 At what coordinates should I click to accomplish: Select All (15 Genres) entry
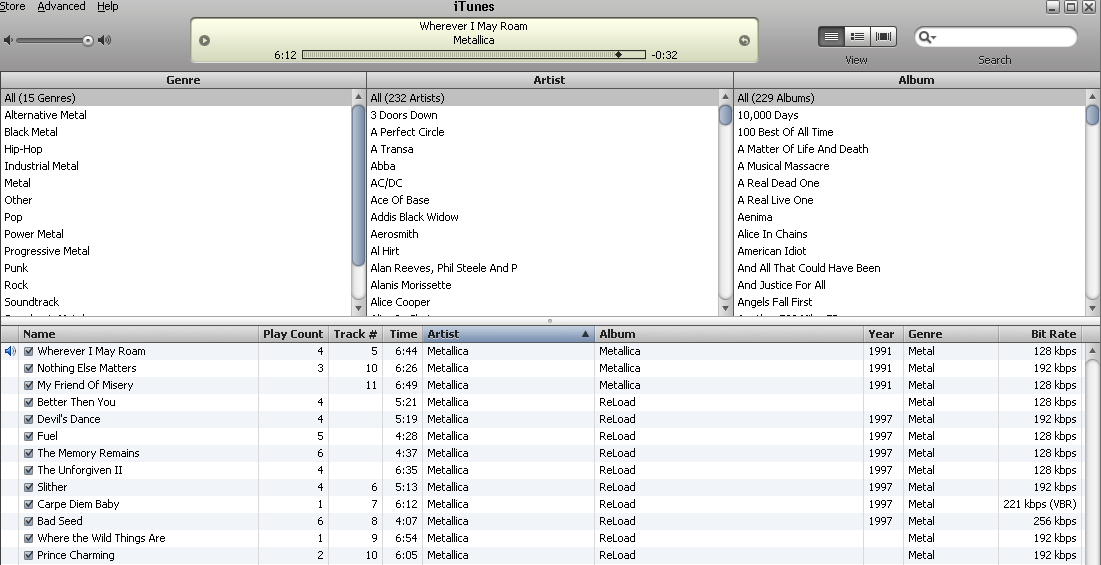(x=176, y=98)
